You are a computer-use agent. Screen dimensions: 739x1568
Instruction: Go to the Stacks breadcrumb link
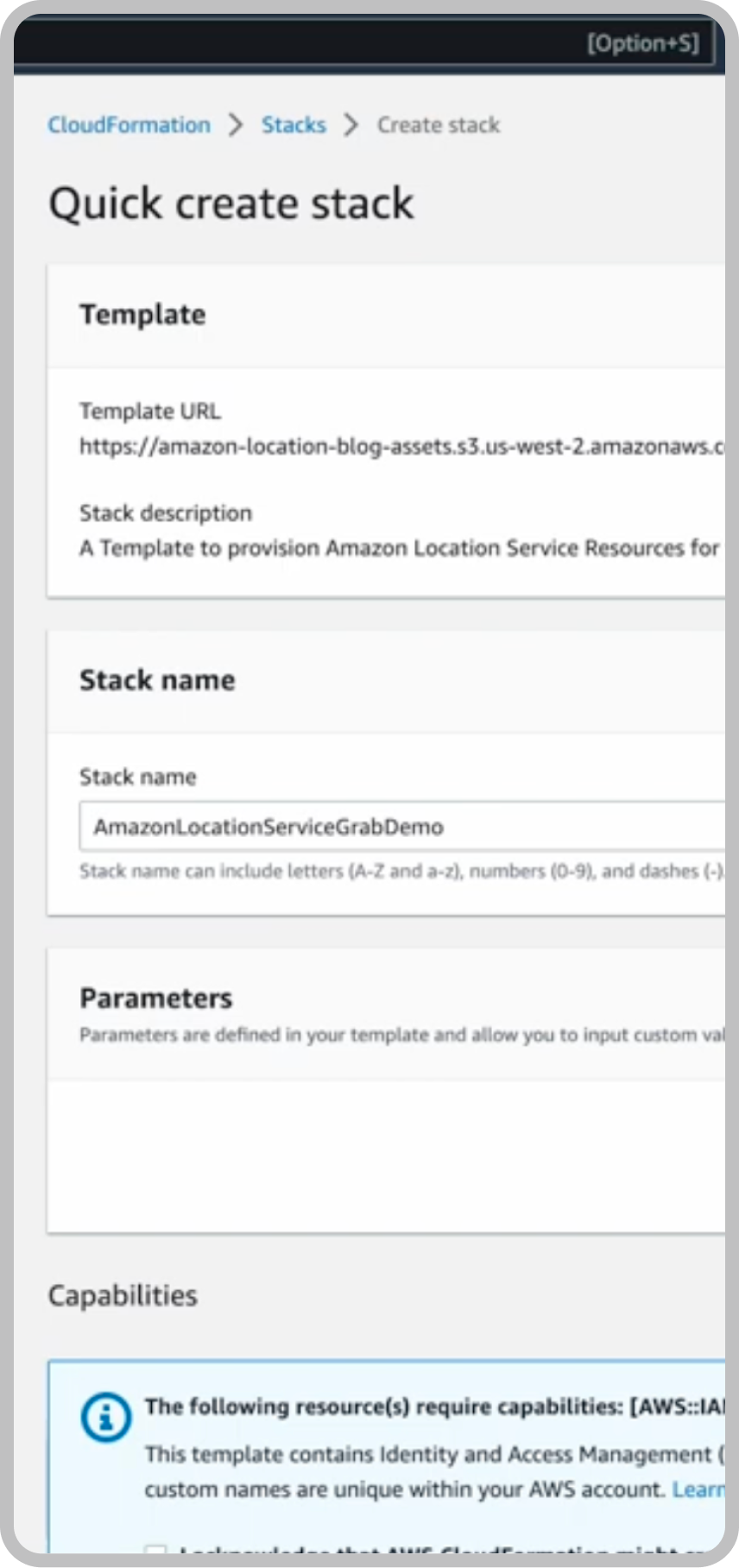click(x=294, y=125)
